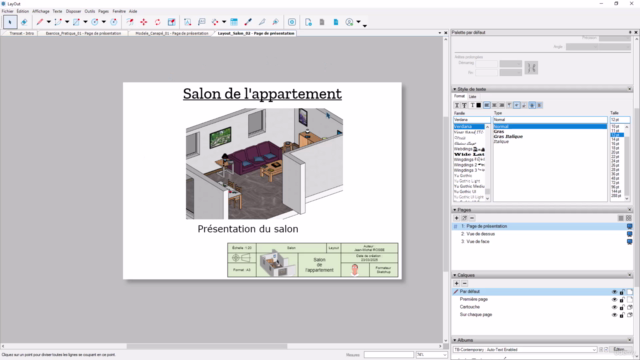
Task: Activate the Arc tool
Action: click(58, 22)
